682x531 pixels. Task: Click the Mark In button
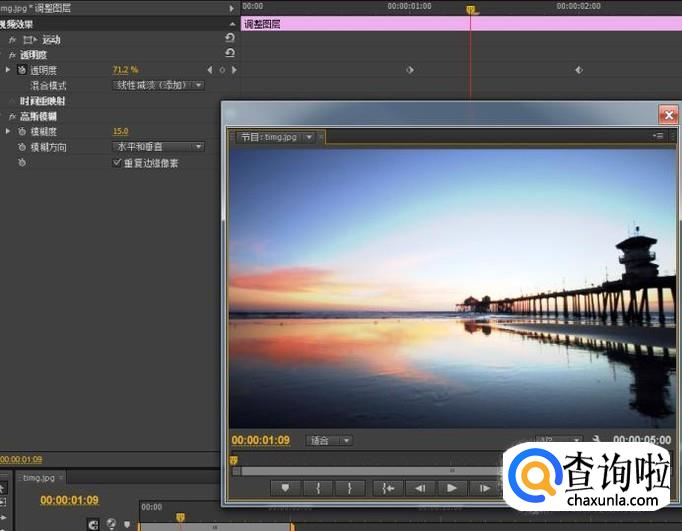coord(318,488)
